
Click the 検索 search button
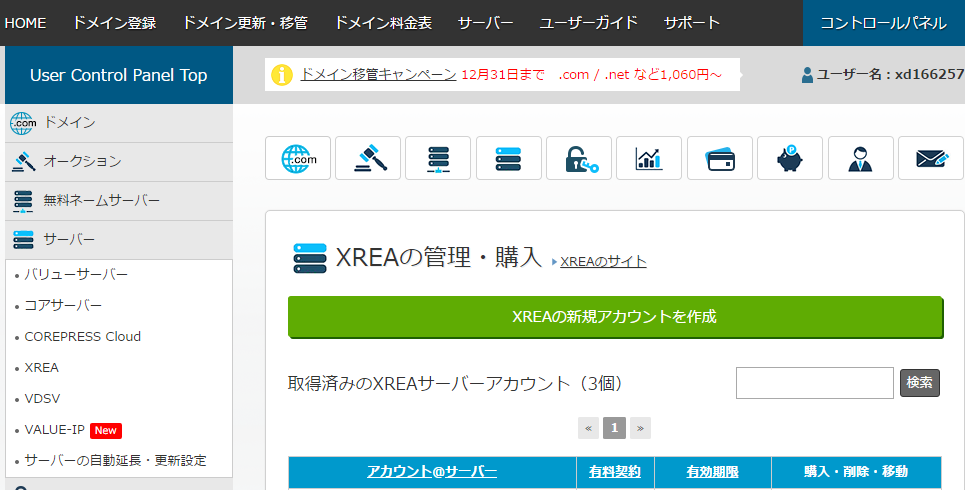(919, 383)
